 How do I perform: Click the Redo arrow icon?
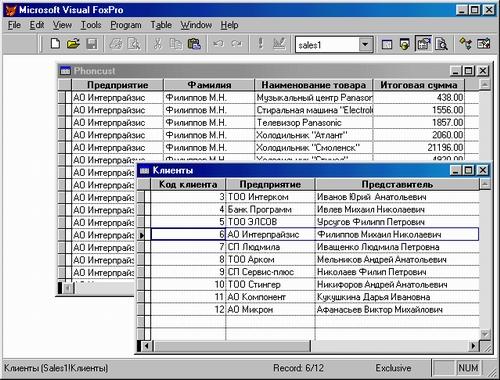point(237,44)
